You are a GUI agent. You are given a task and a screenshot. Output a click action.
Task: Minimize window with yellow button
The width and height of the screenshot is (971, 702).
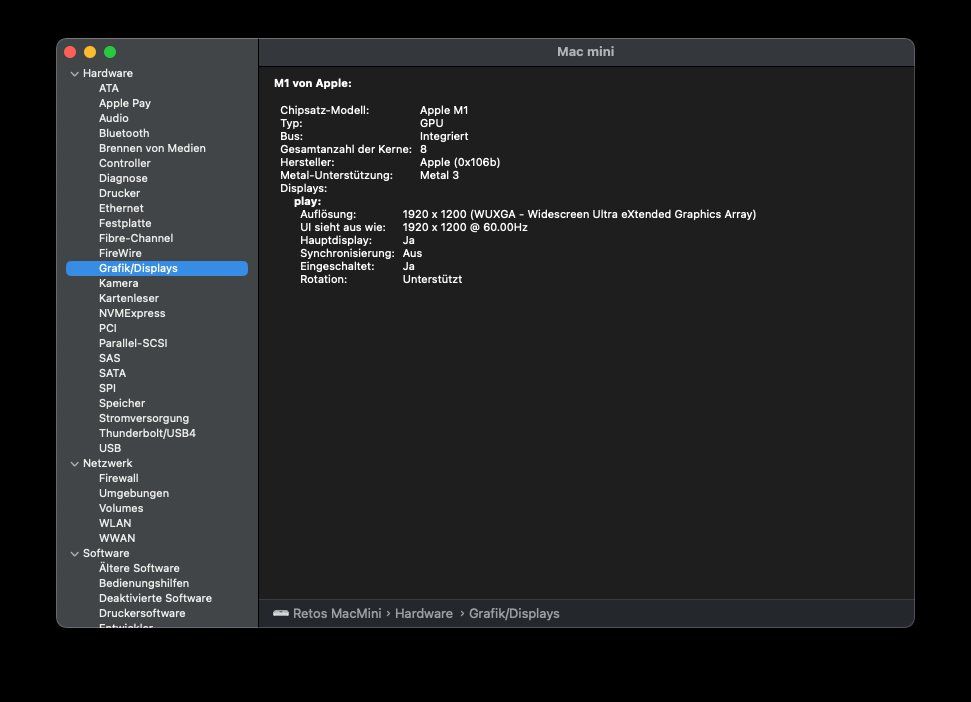(x=90, y=52)
